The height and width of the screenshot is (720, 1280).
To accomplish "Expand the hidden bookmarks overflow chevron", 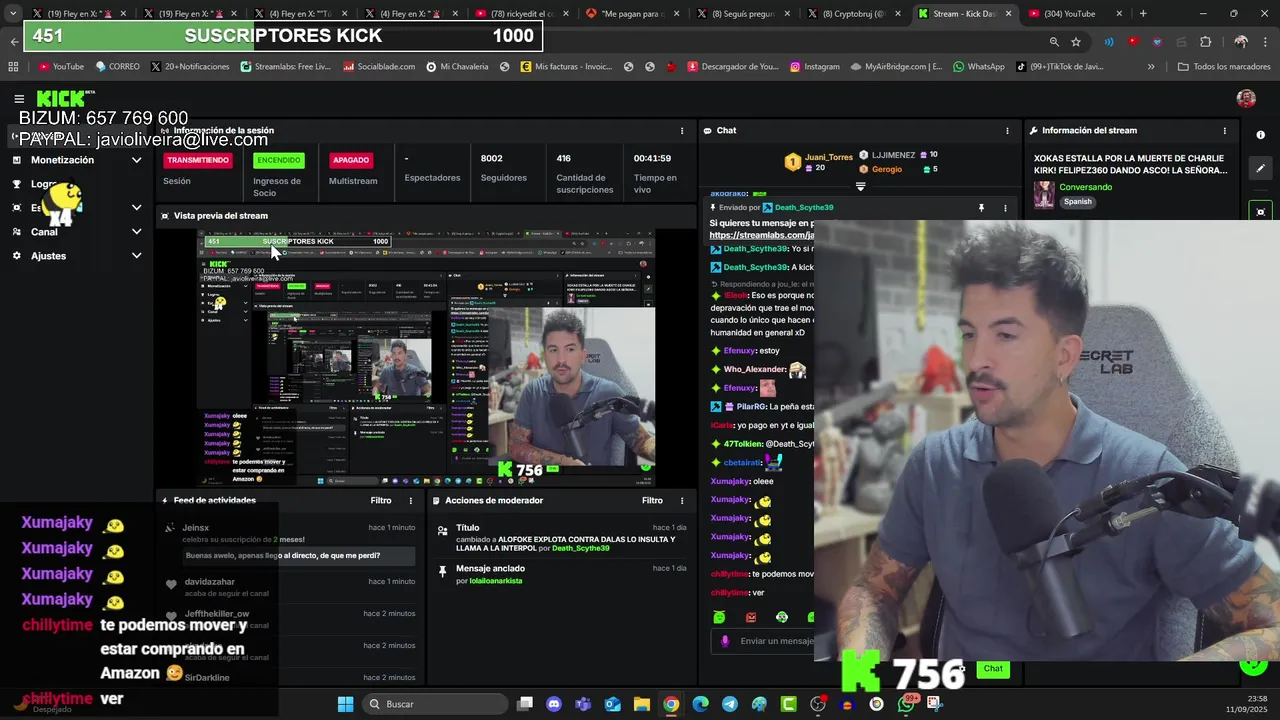I will [x=1151, y=67].
